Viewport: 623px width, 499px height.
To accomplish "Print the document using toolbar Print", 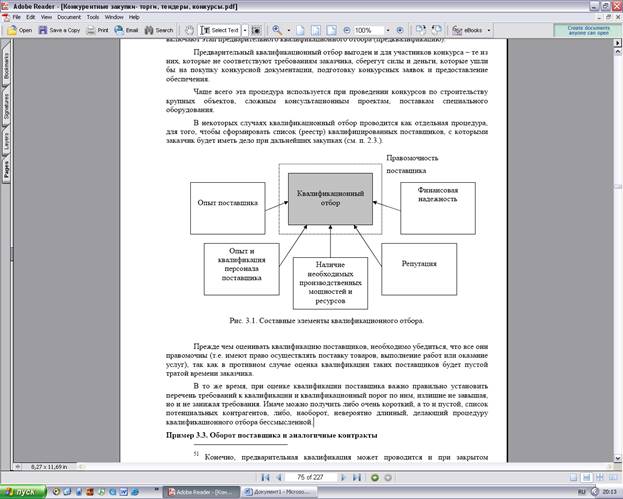I will point(98,30).
